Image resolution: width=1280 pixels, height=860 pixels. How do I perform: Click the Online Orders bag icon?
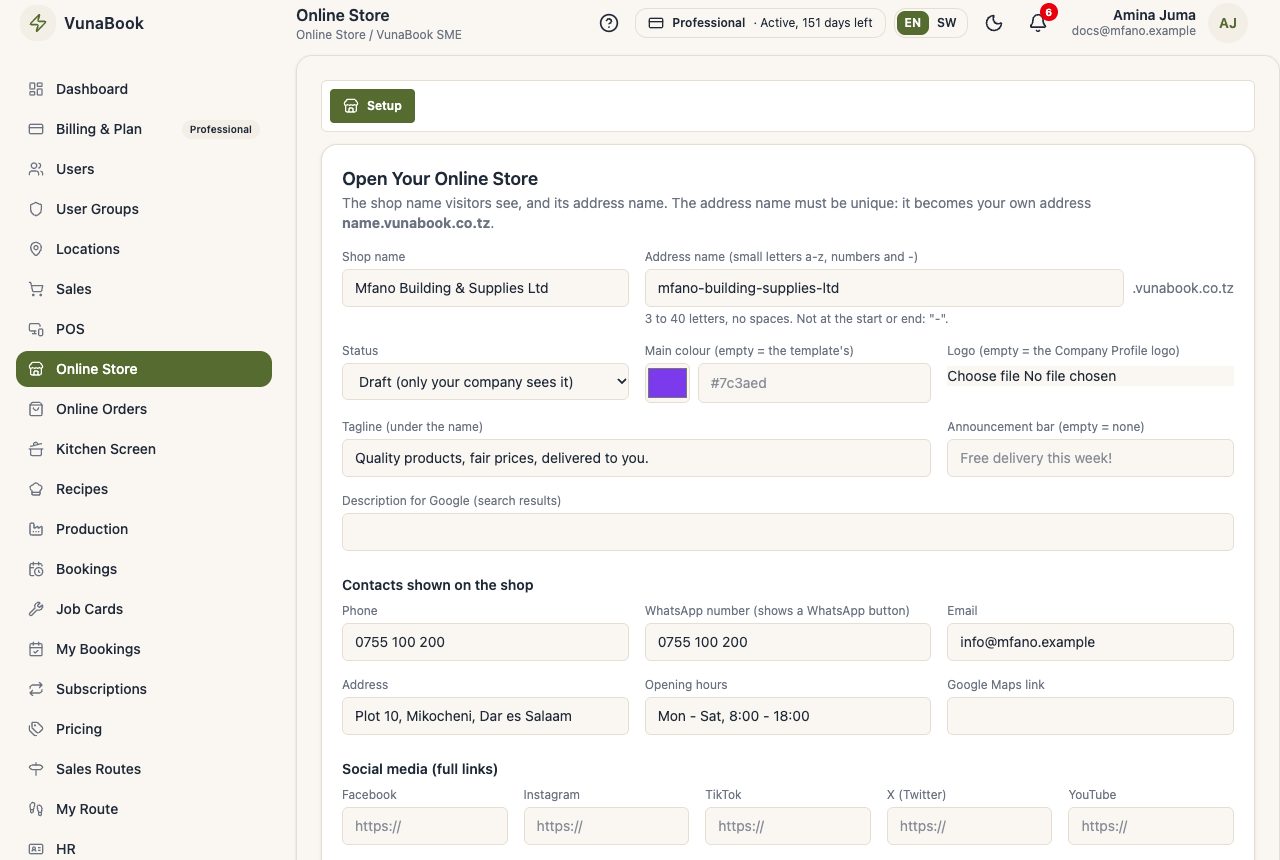[36, 409]
